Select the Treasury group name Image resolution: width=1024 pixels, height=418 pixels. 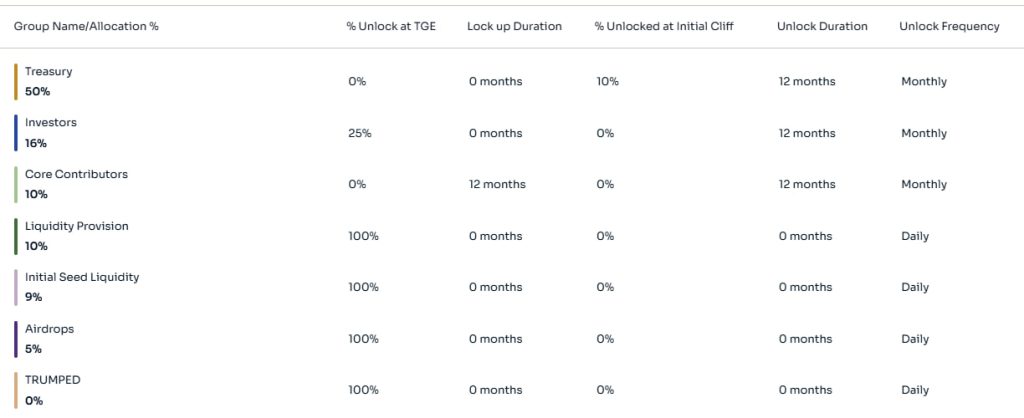click(48, 72)
